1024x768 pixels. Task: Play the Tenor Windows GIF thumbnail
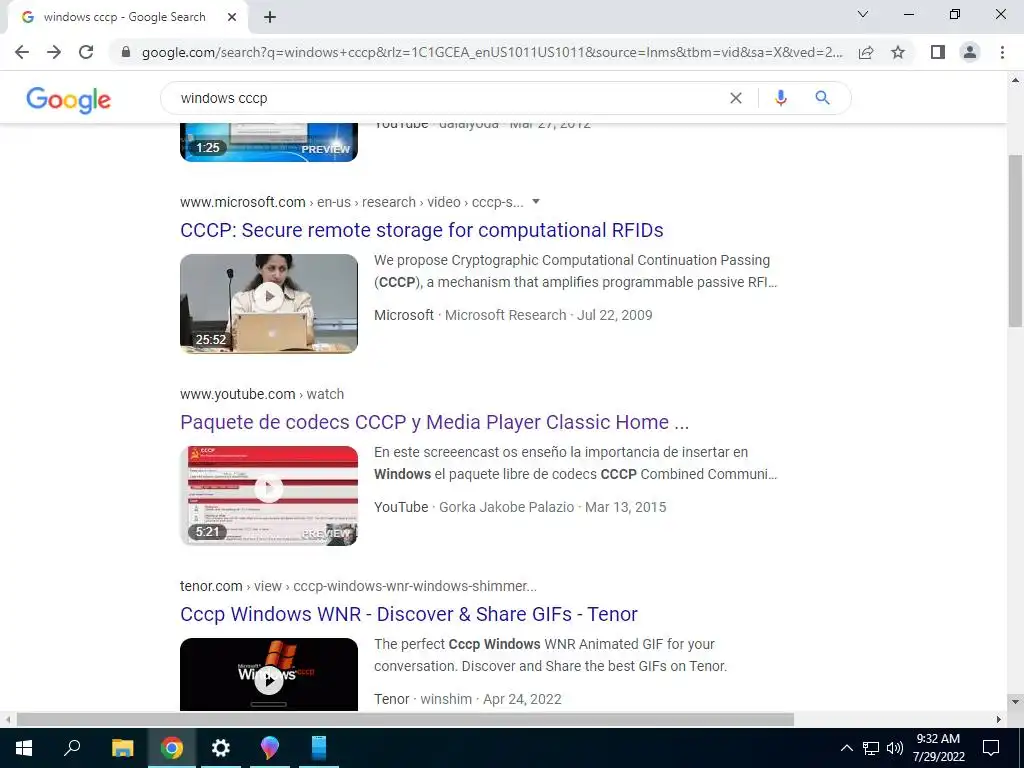point(269,675)
